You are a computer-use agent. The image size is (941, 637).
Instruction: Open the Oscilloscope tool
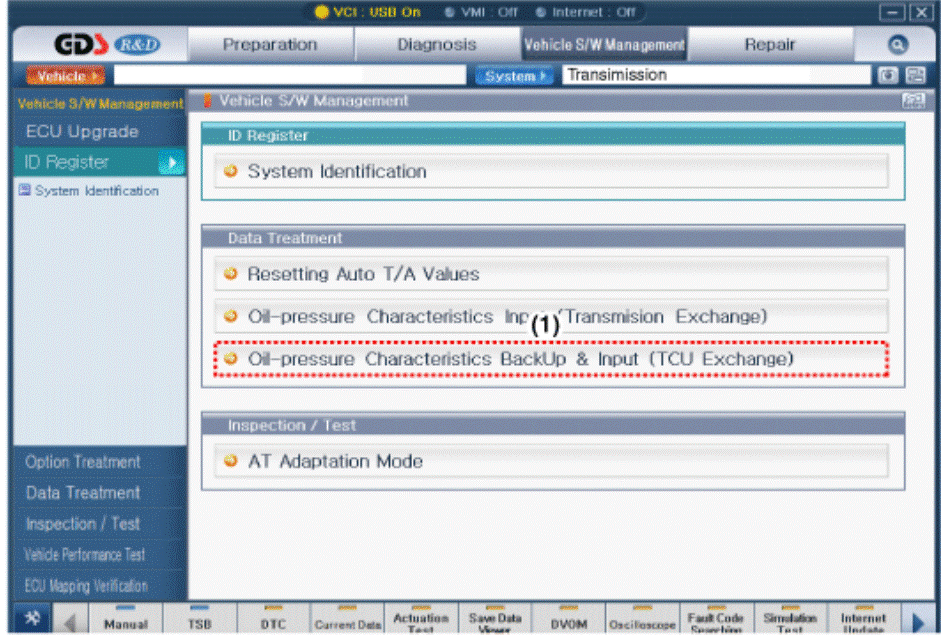[642, 622]
